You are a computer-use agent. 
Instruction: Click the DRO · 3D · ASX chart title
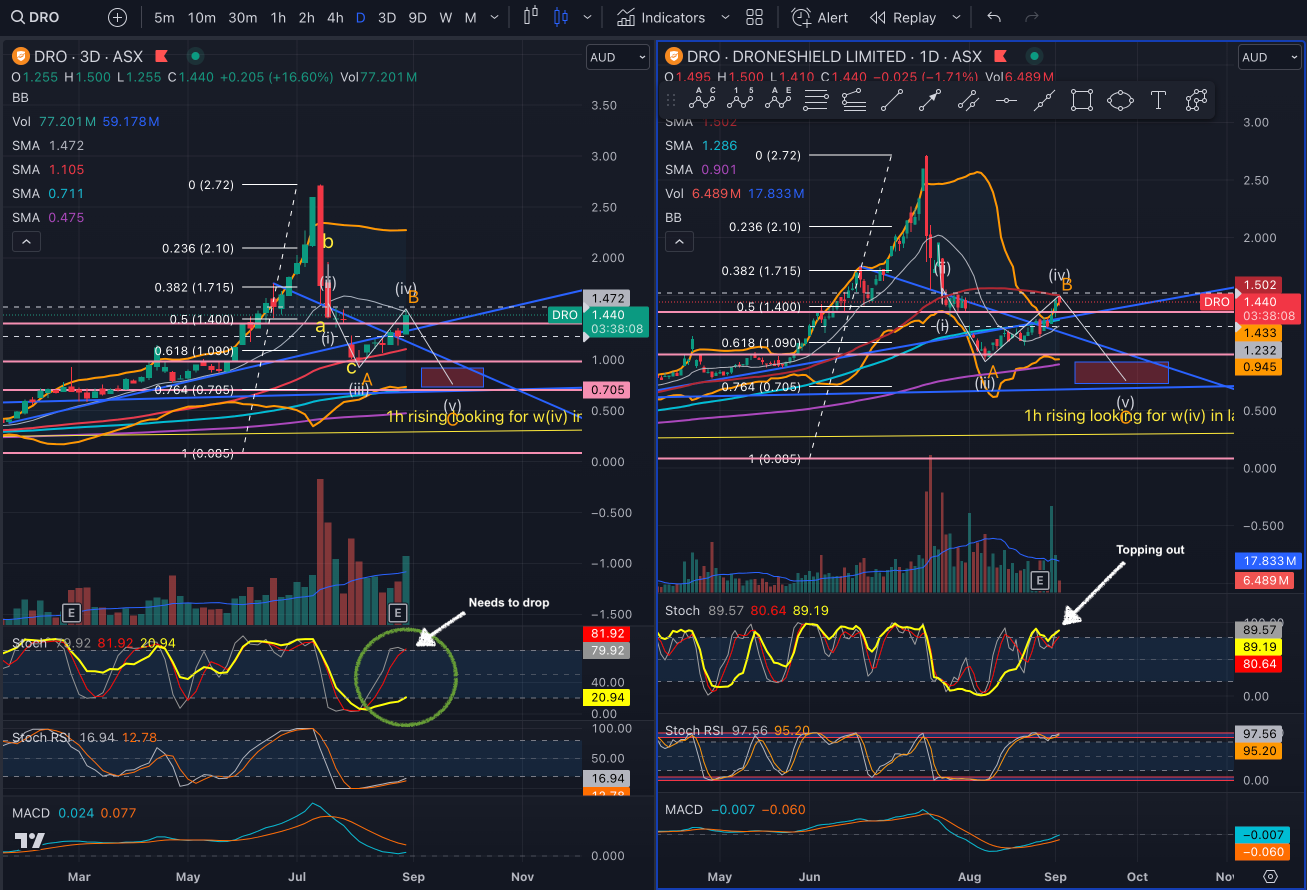88,57
